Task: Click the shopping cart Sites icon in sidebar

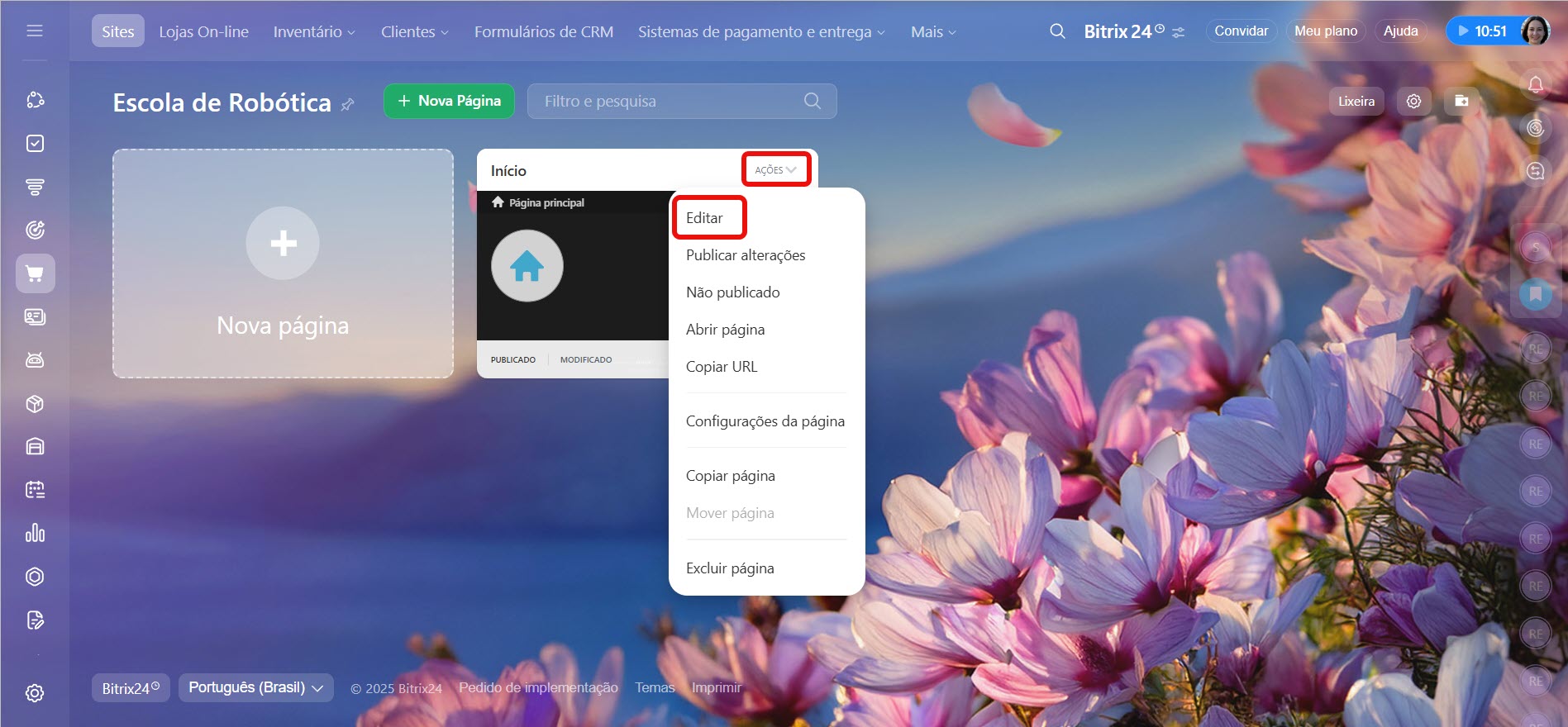Action: 35,273
